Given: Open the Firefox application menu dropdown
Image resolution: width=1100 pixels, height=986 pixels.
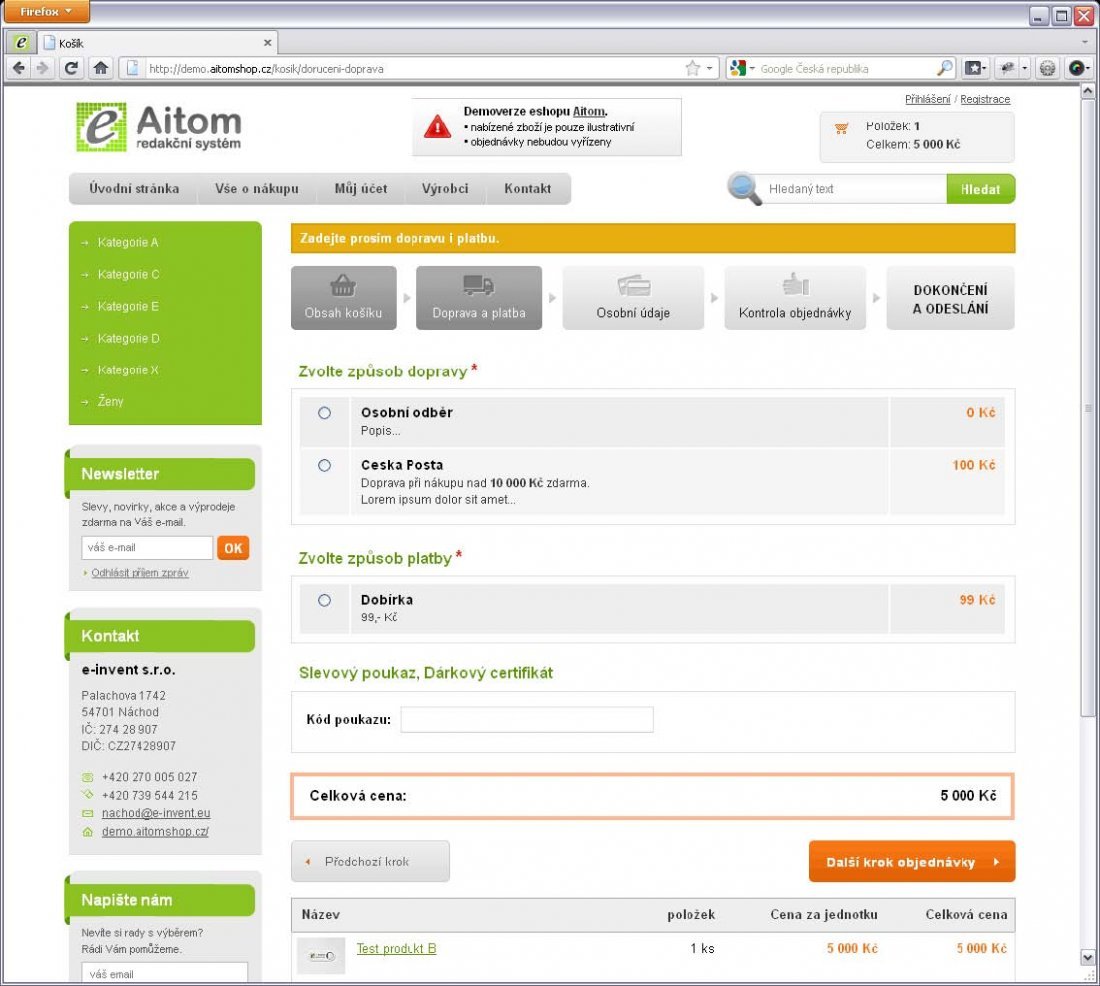Looking at the screenshot, I should pyautogui.click(x=47, y=12).
